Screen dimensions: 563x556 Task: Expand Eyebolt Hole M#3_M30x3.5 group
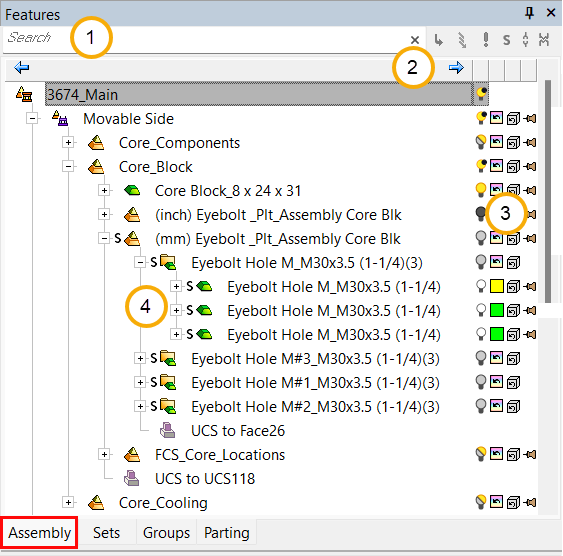coord(140,358)
